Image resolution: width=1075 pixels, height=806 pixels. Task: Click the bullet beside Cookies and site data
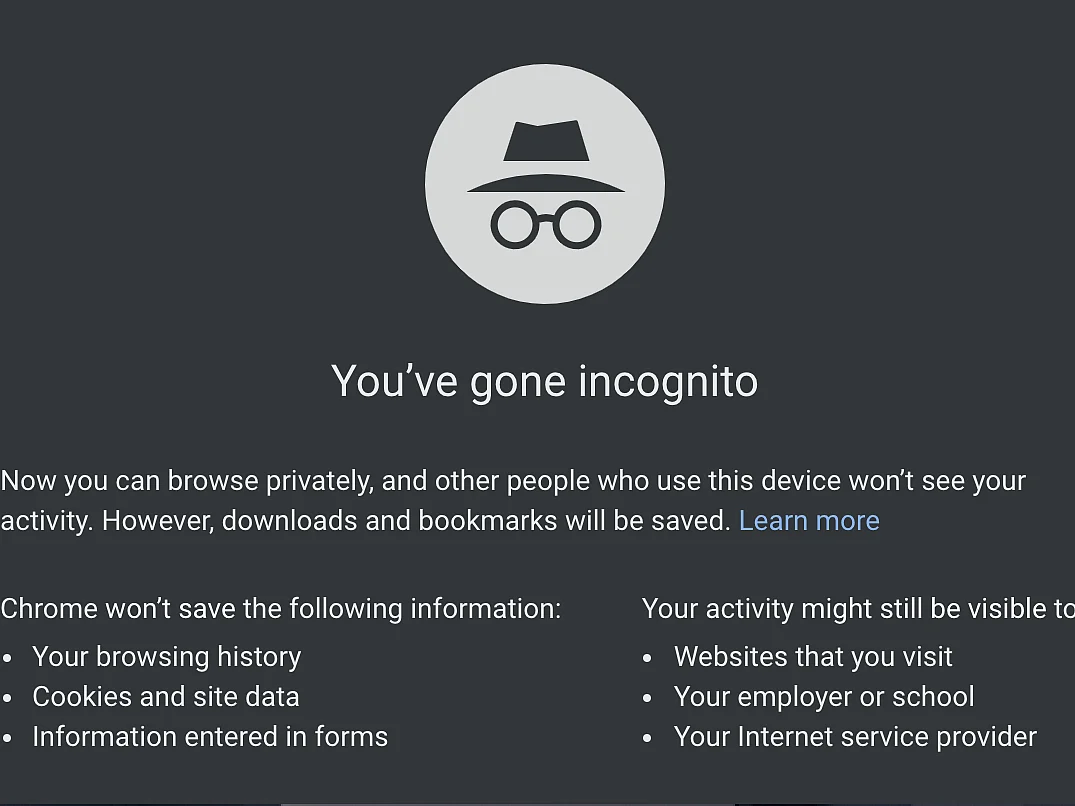coord(8,698)
